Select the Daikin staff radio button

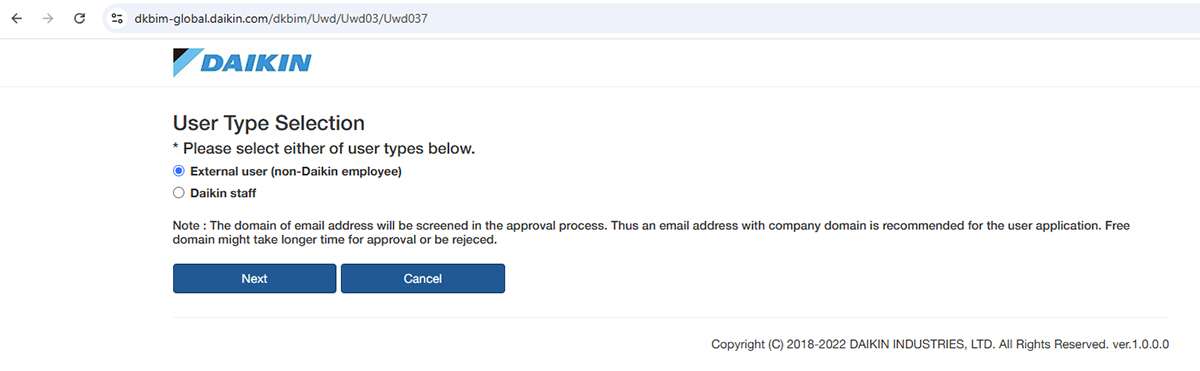[x=179, y=193]
